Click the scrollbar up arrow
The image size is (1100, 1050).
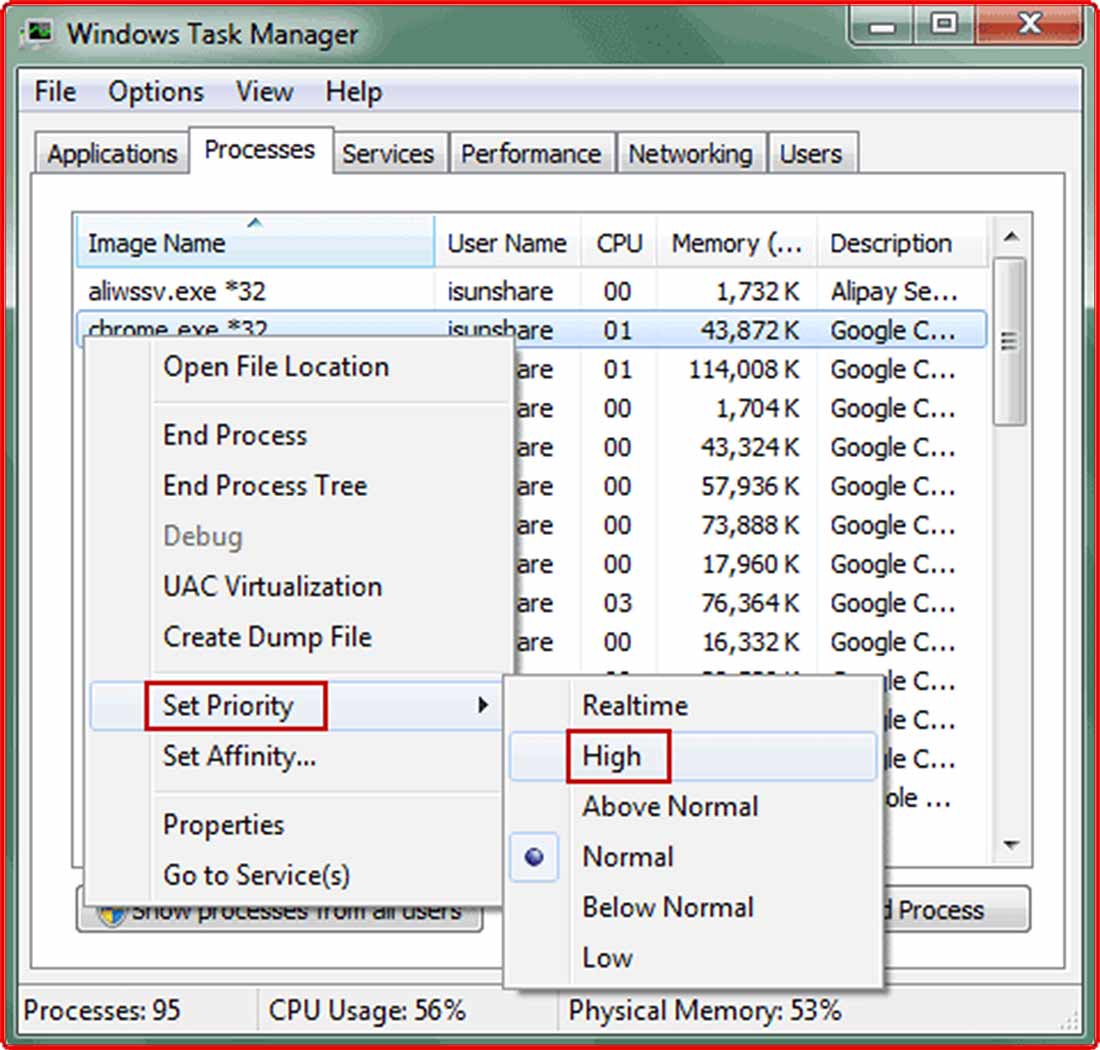(x=1011, y=237)
